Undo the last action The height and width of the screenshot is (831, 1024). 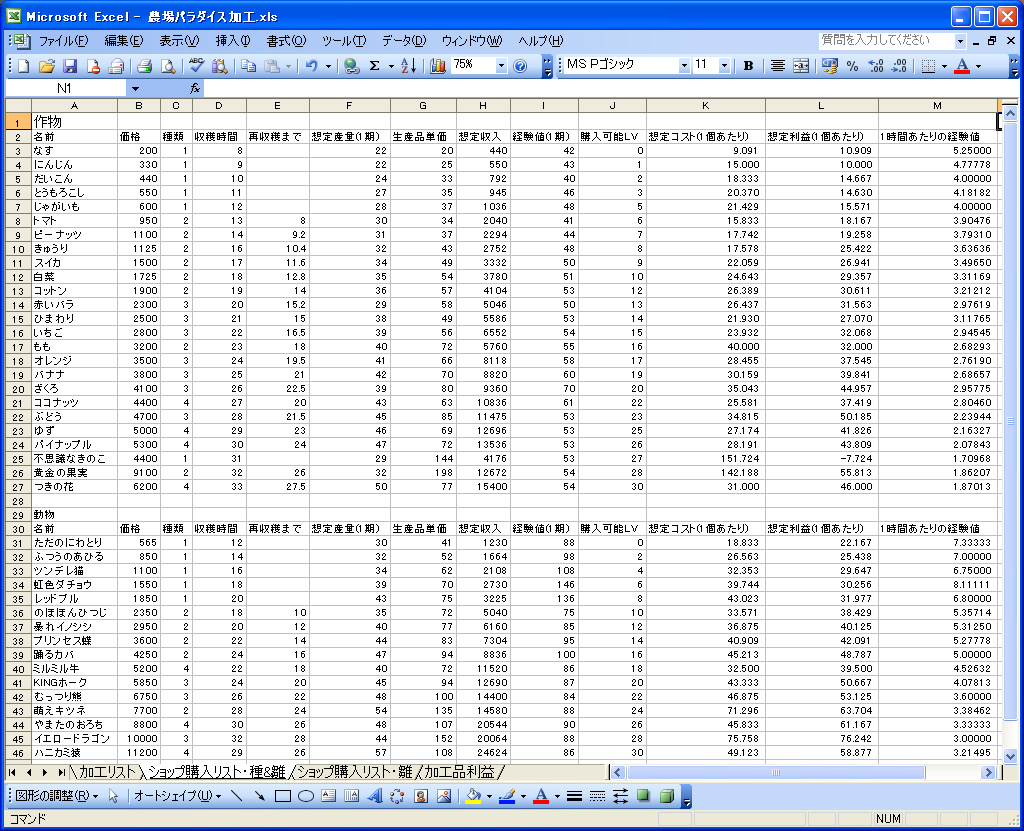click(x=312, y=65)
